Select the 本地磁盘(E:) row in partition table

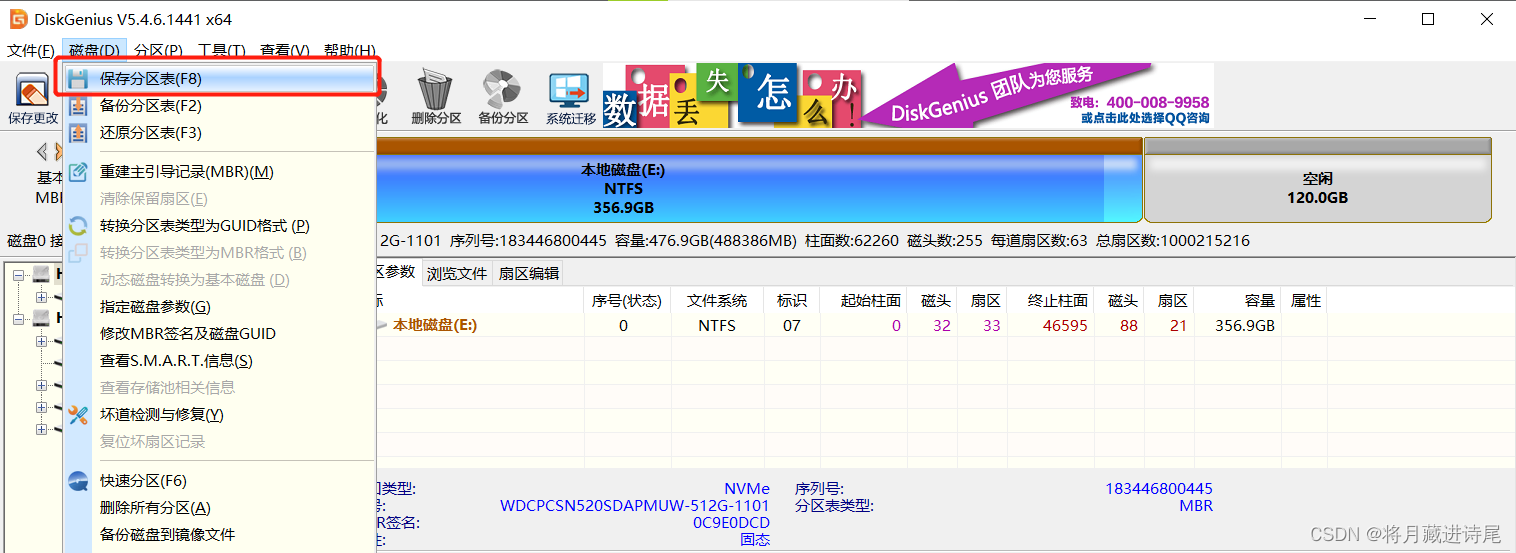point(853,326)
